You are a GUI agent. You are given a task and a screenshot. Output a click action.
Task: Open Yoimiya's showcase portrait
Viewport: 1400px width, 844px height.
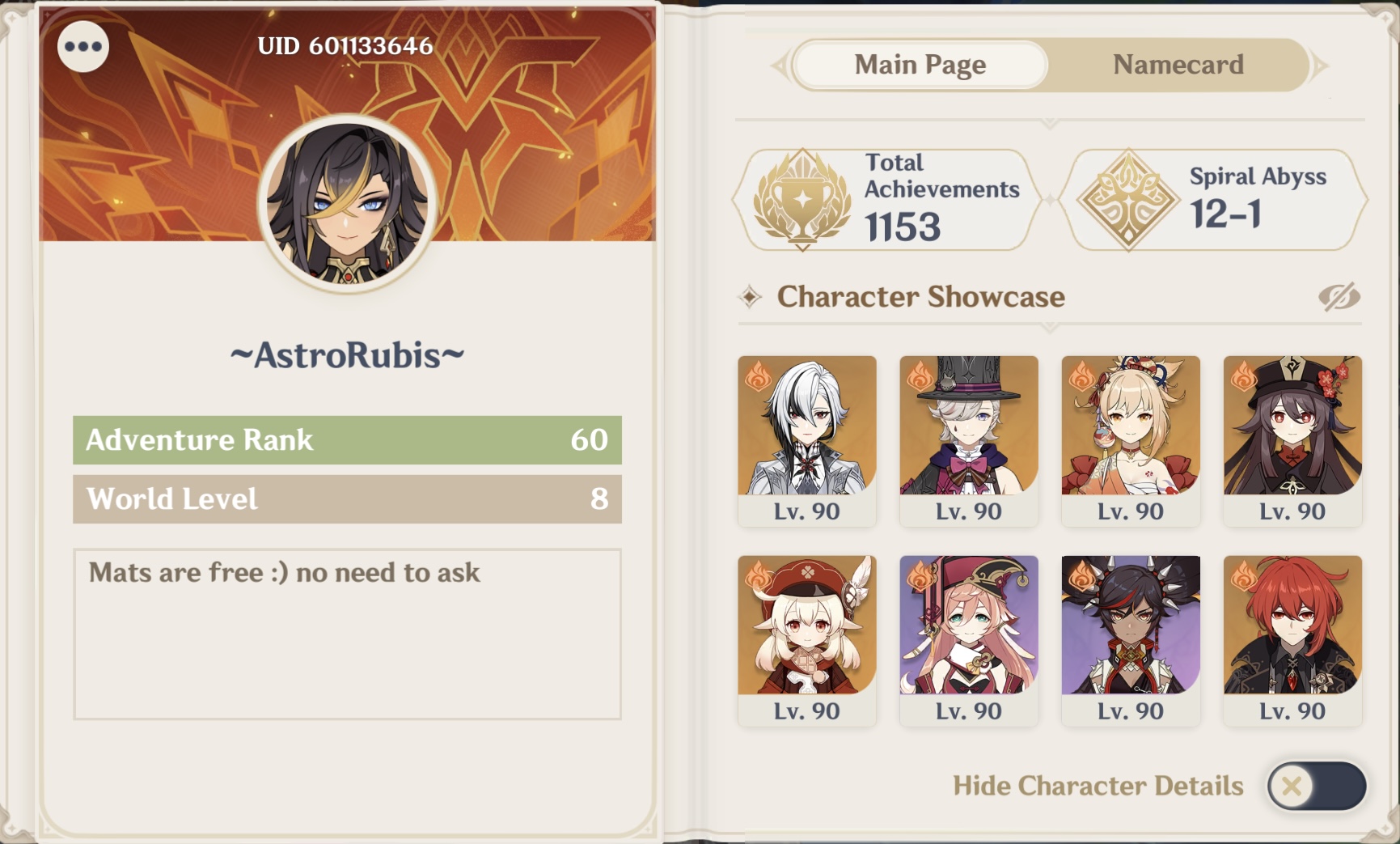click(1131, 441)
